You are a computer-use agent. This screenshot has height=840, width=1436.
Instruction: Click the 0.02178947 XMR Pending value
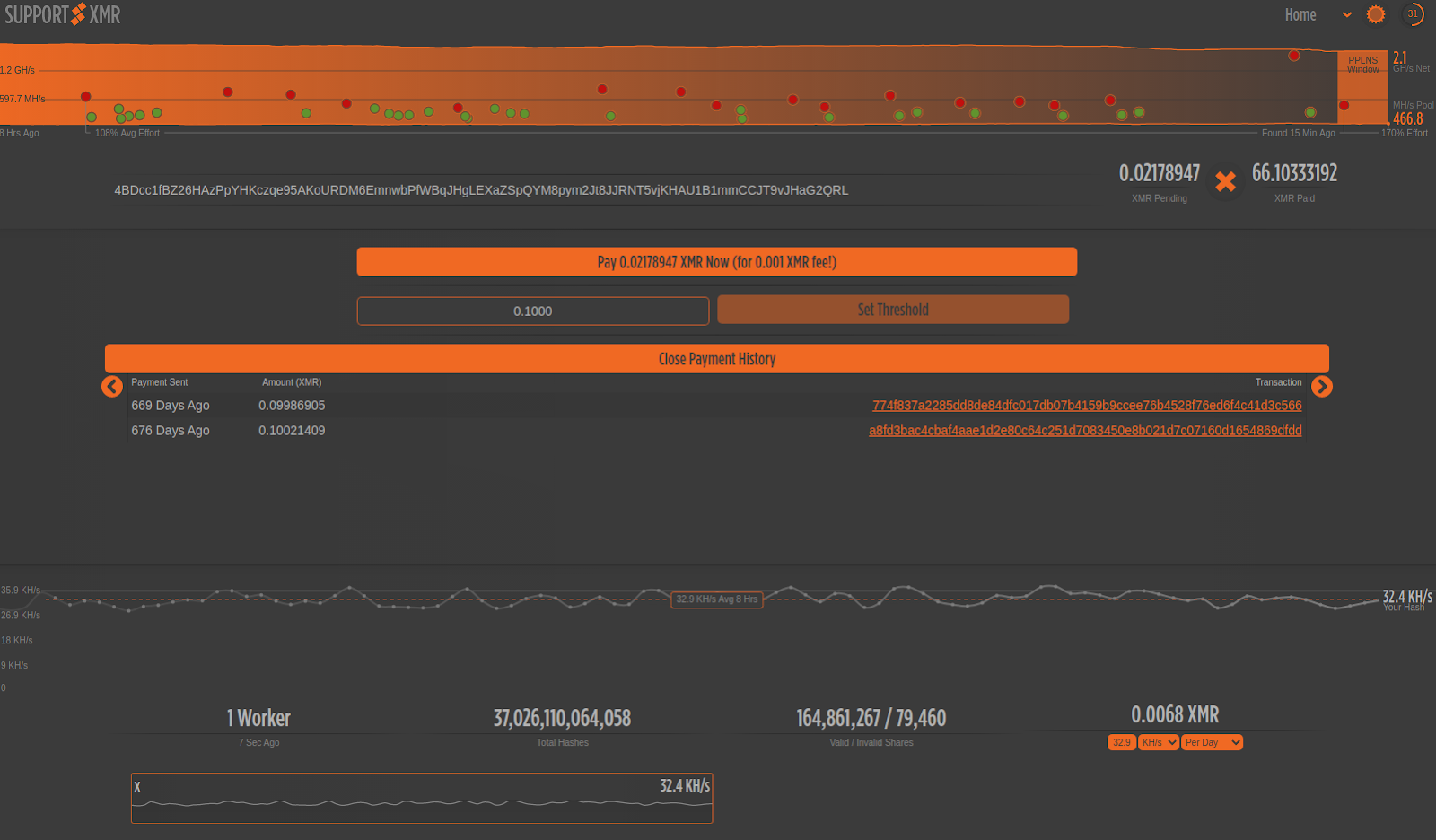pos(1160,172)
